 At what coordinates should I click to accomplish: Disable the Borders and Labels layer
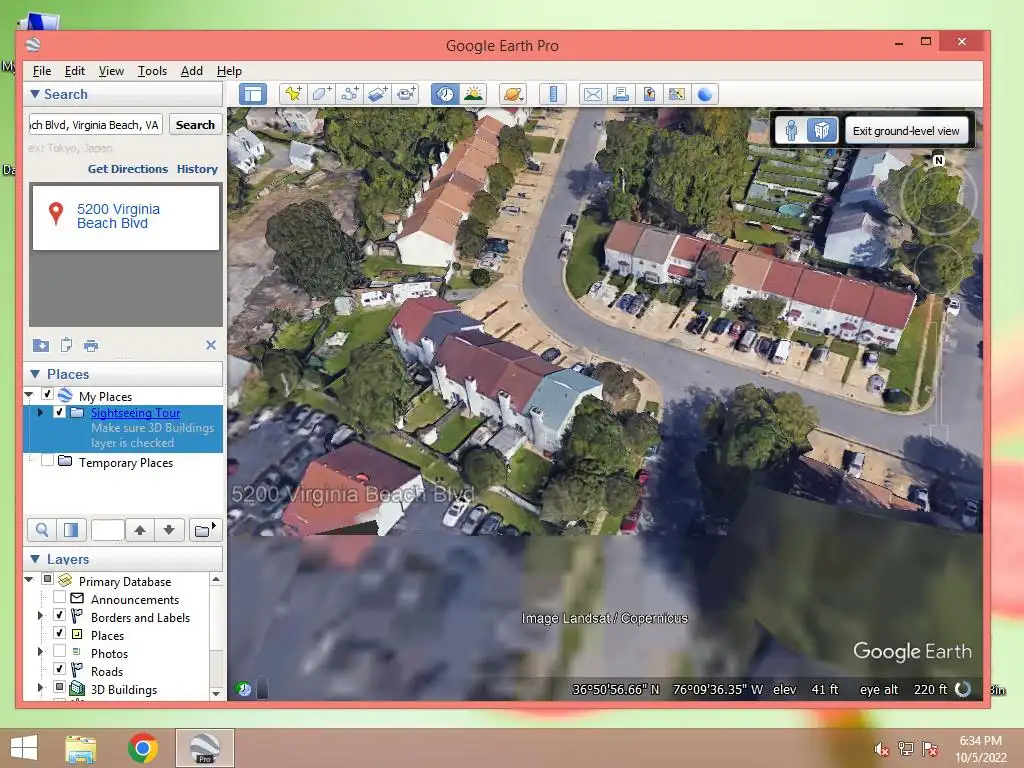(59, 615)
